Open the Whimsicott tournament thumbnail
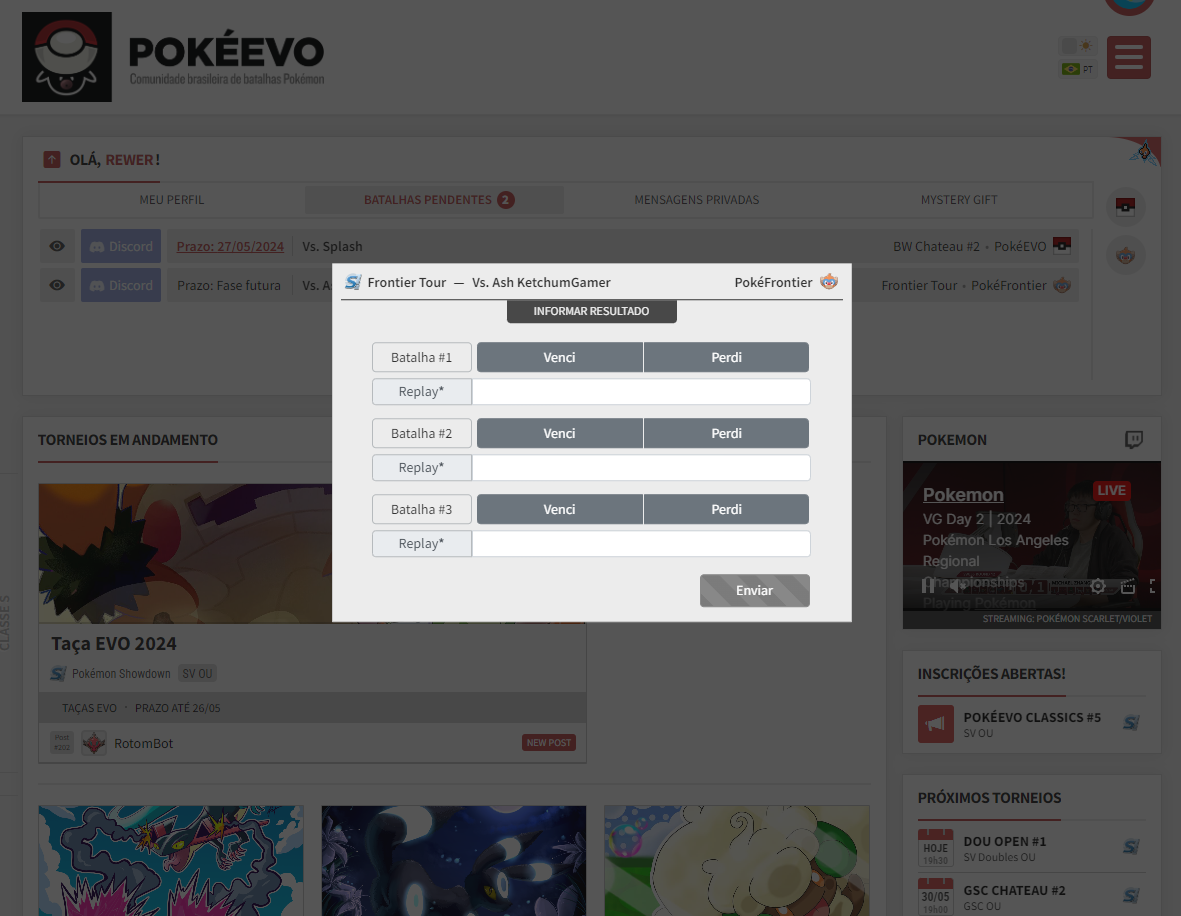Screen dimensions: 1181x916 (737, 861)
